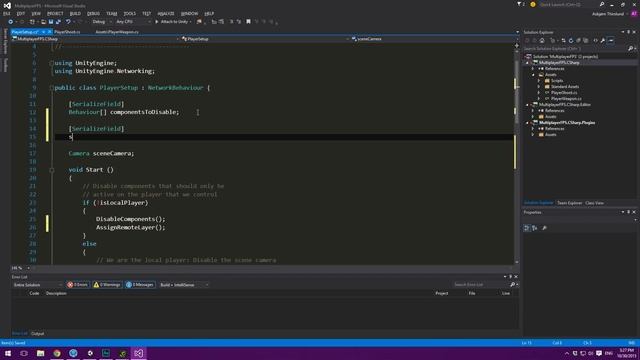Click the View Code icon in Solution Explorer
The image size is (640, 360).
pos(596,40)
